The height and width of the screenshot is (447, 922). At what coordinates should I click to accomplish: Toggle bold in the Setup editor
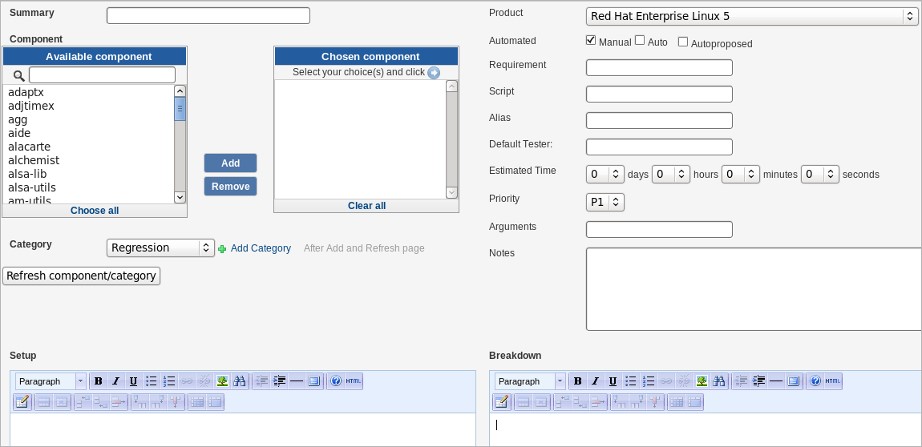click(98, 381)
